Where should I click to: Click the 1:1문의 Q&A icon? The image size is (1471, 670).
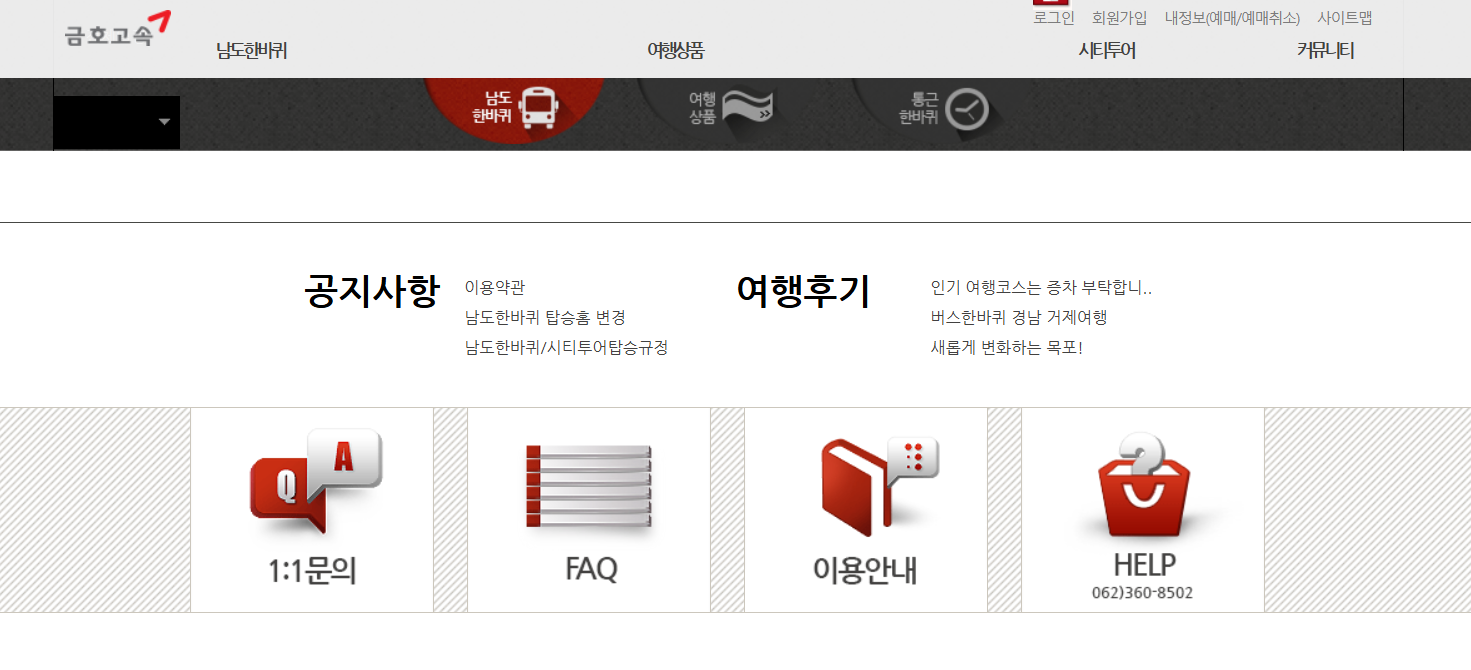(316, 481)
